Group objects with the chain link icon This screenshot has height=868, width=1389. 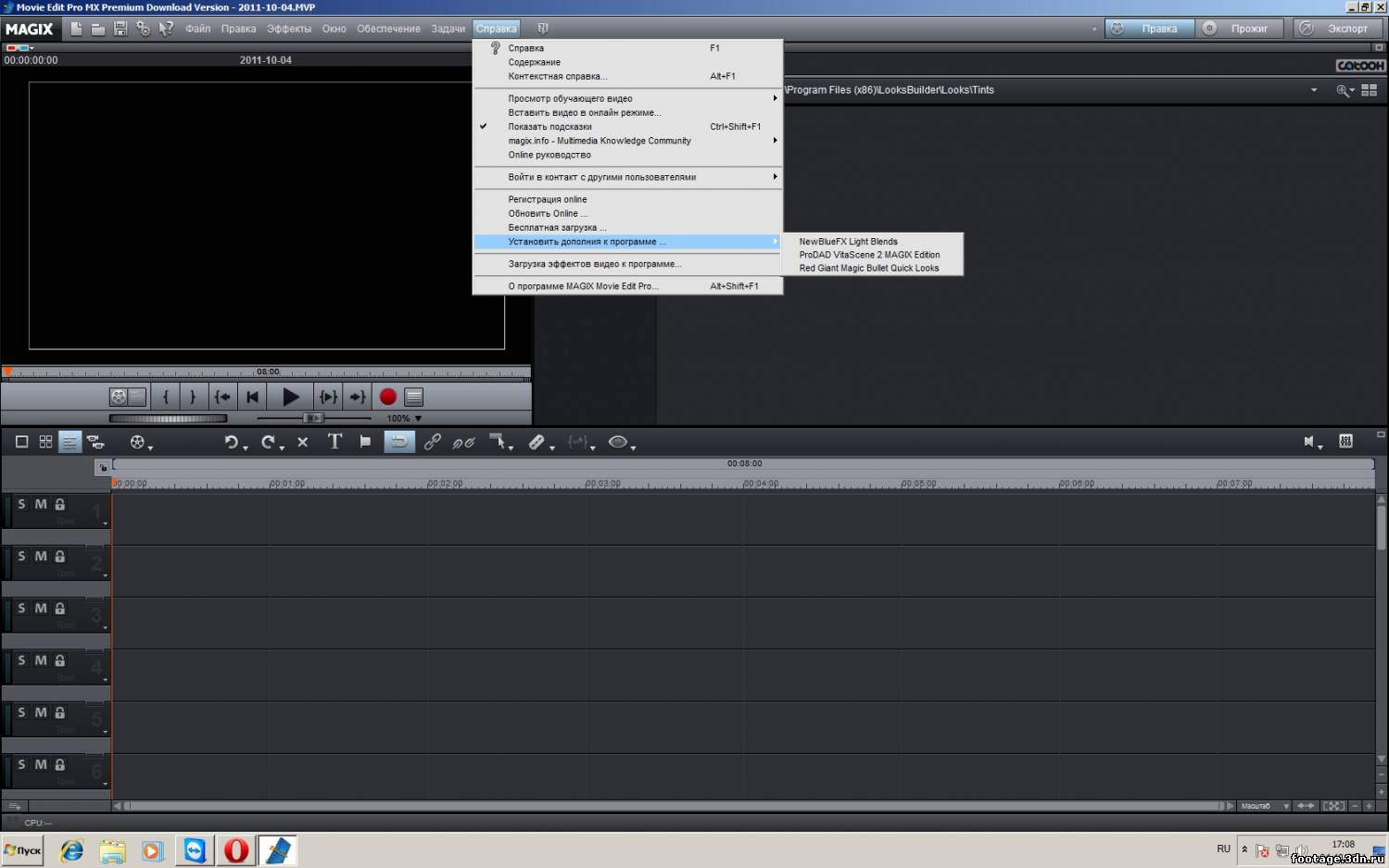pyautogui.click(x=432, y=442)
